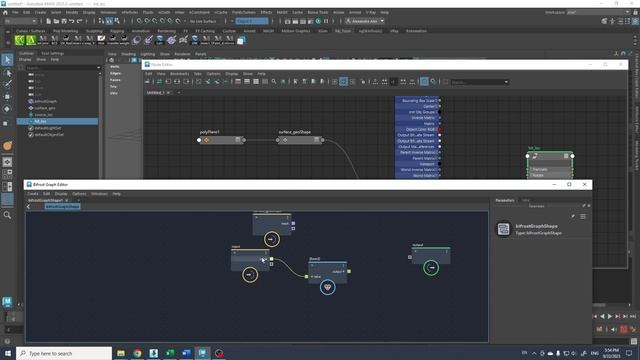The width and height of the screenshot is (640, 360).
Task: Click the Maya M logo at left bottom
Action: click(x=7, y=302)
